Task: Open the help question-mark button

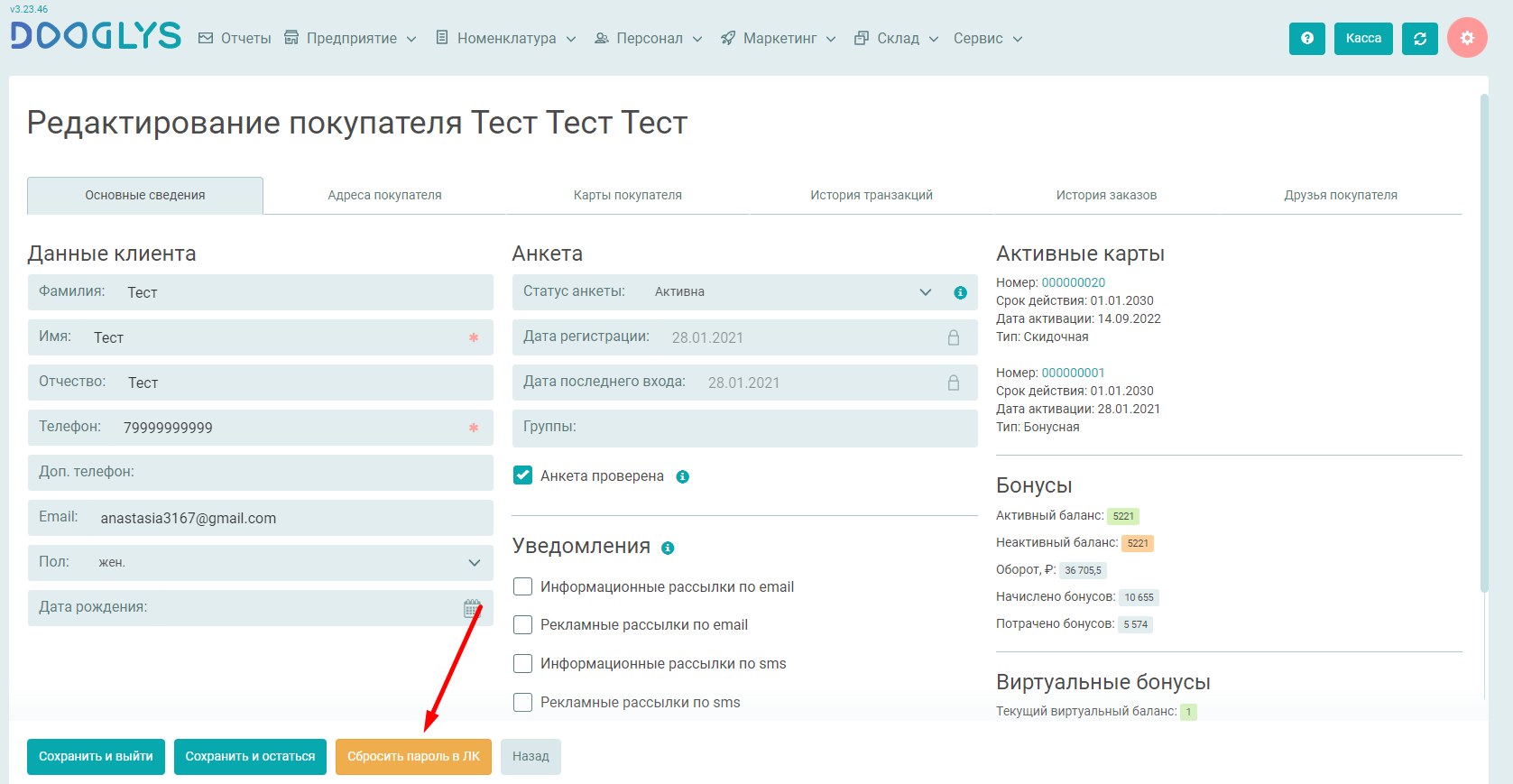Action: 1307,39
